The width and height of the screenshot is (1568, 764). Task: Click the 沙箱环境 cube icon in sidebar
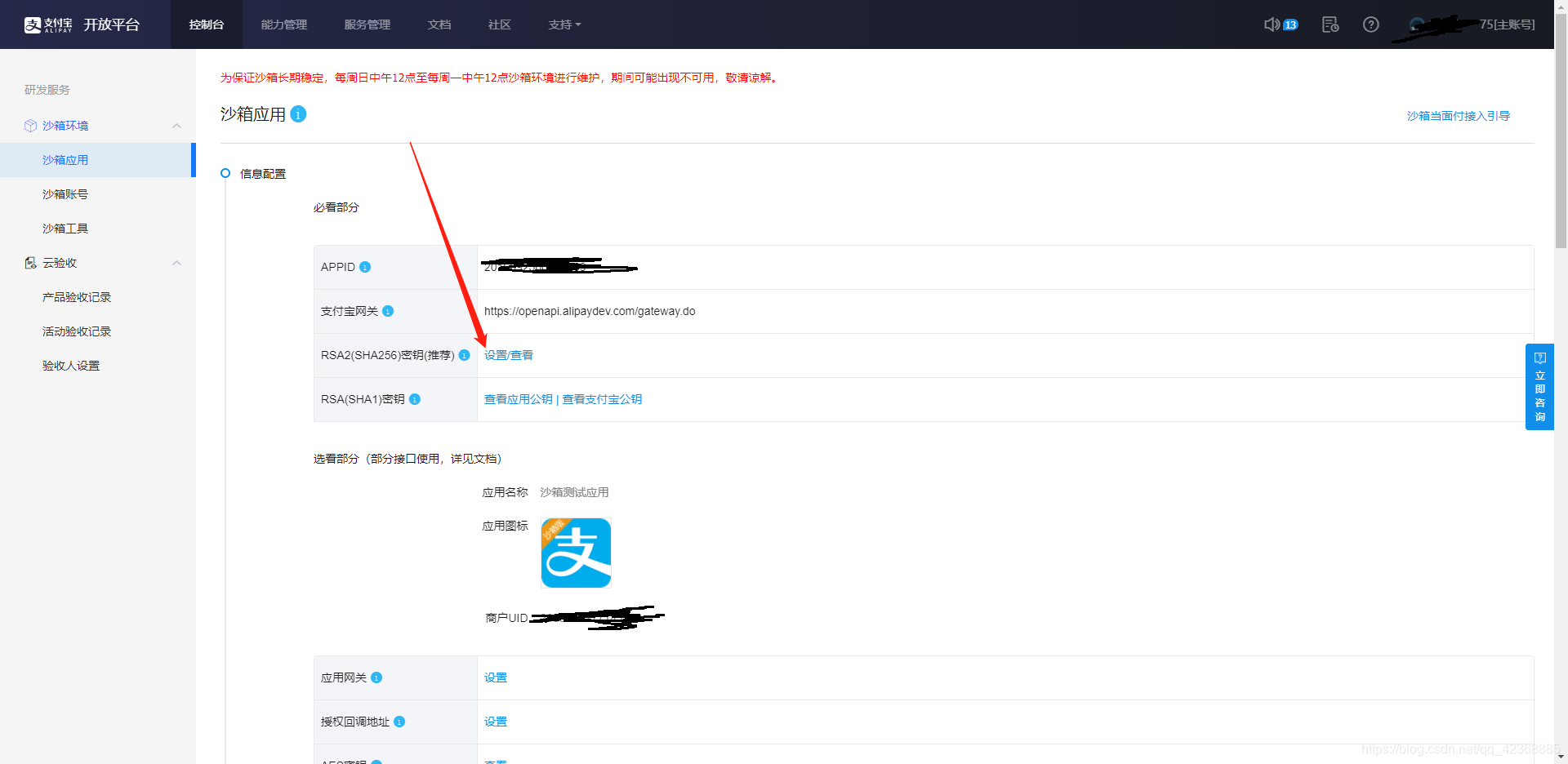pos(30,126)
